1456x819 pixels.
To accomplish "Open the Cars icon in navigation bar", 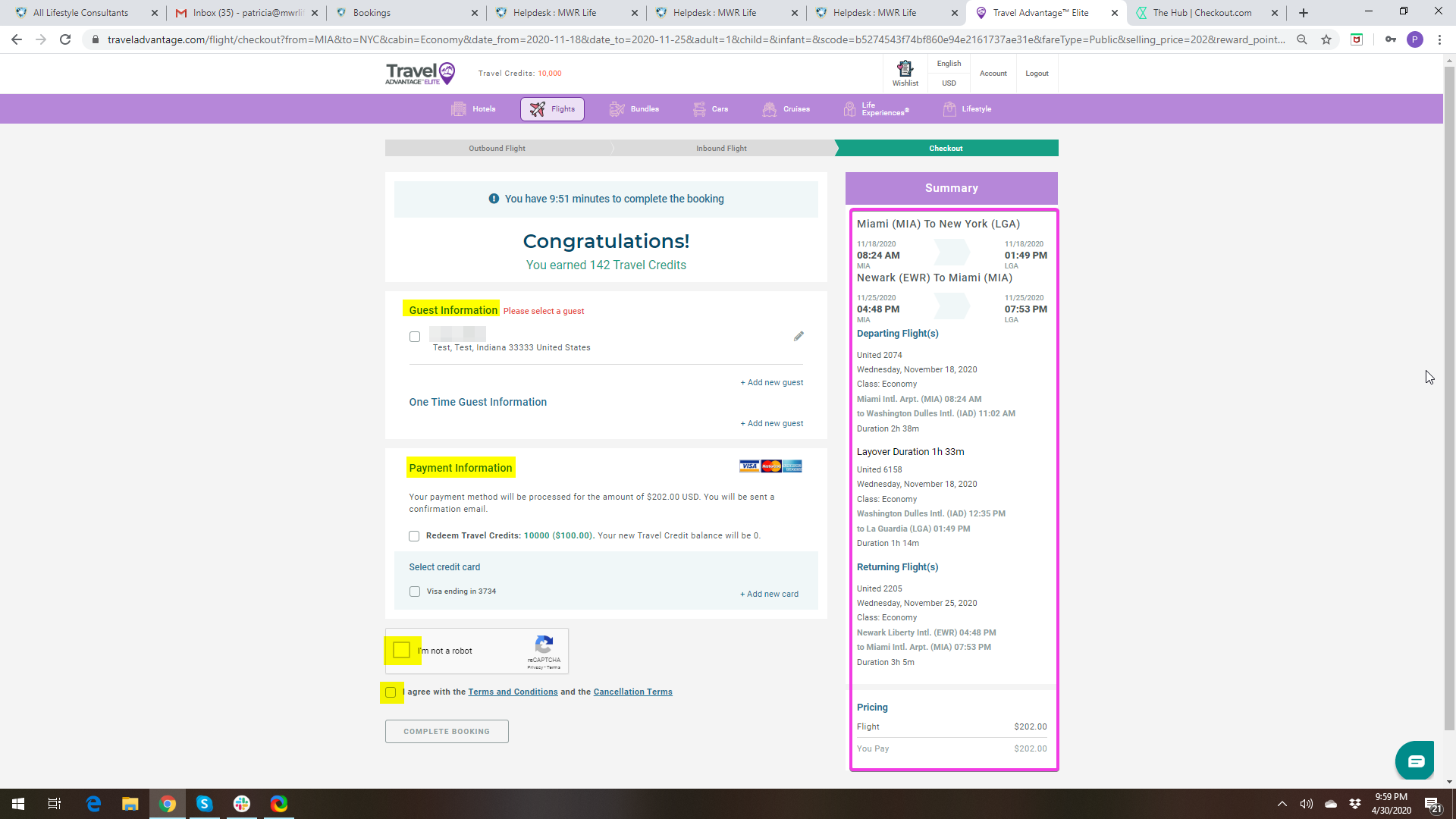I will [x=699, y=109].
